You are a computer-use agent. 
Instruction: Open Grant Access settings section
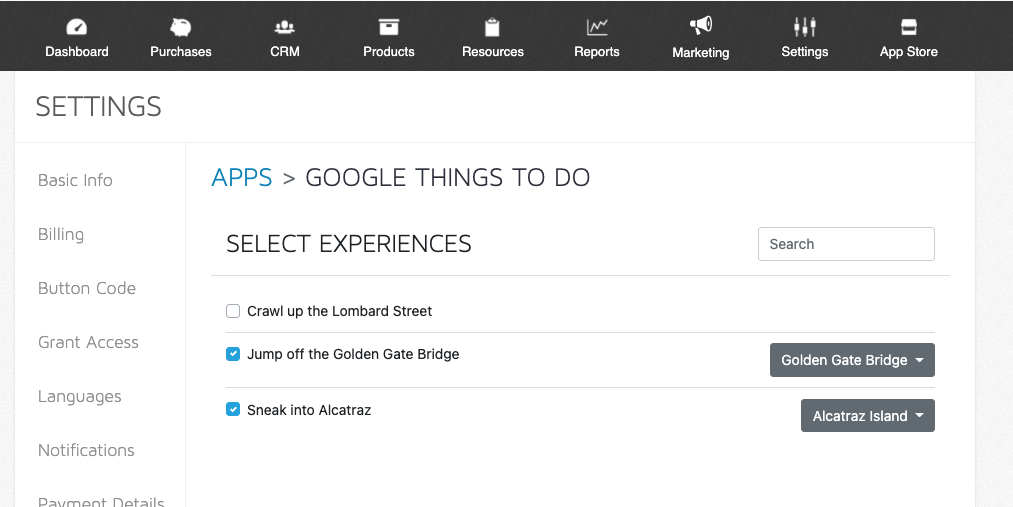88,342
